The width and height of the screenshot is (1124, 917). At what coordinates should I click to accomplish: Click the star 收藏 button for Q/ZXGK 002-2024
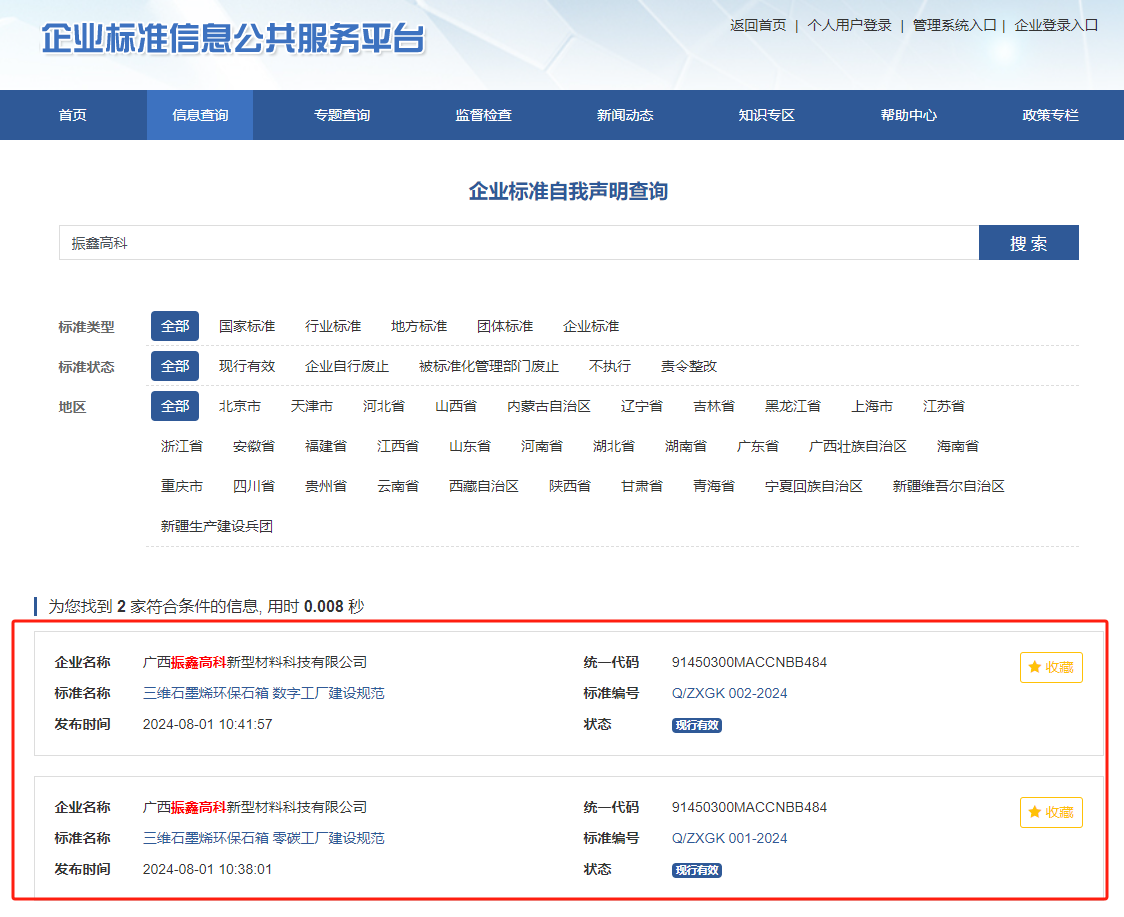(1050, 668)
